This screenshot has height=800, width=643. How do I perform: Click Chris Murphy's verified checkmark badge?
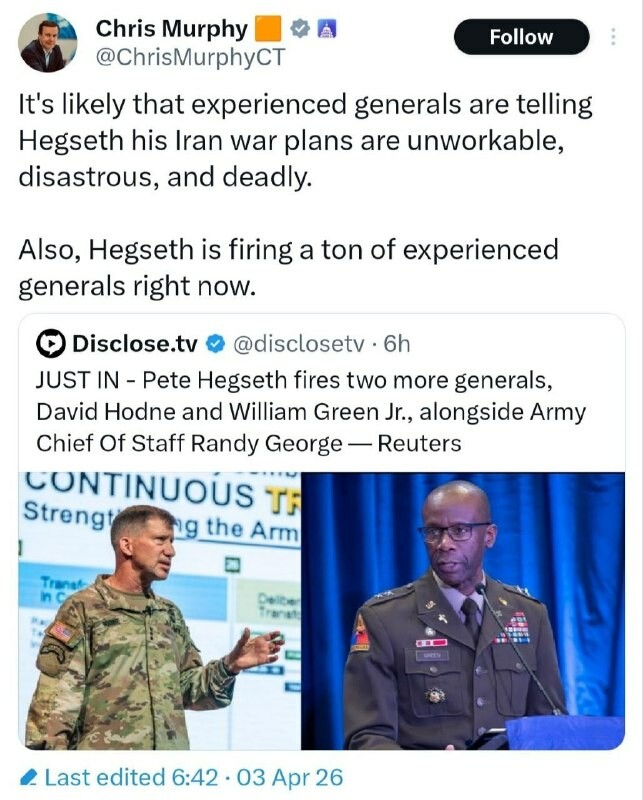297,30
